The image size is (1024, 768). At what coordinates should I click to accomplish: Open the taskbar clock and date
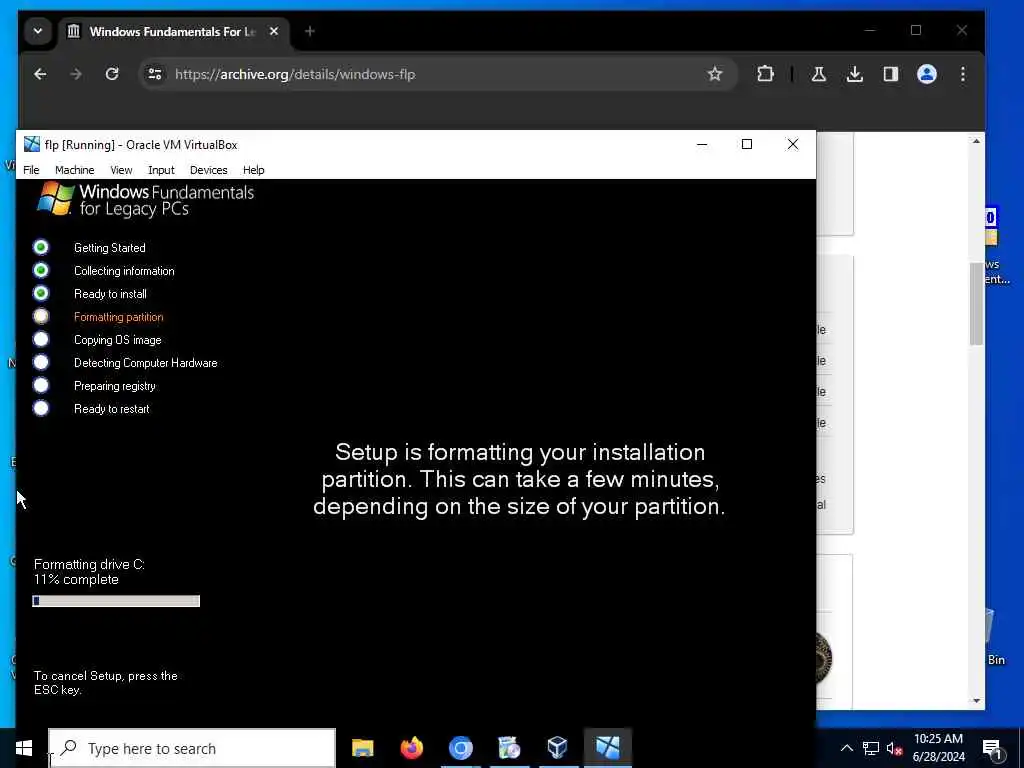click(x=938, y=748)
